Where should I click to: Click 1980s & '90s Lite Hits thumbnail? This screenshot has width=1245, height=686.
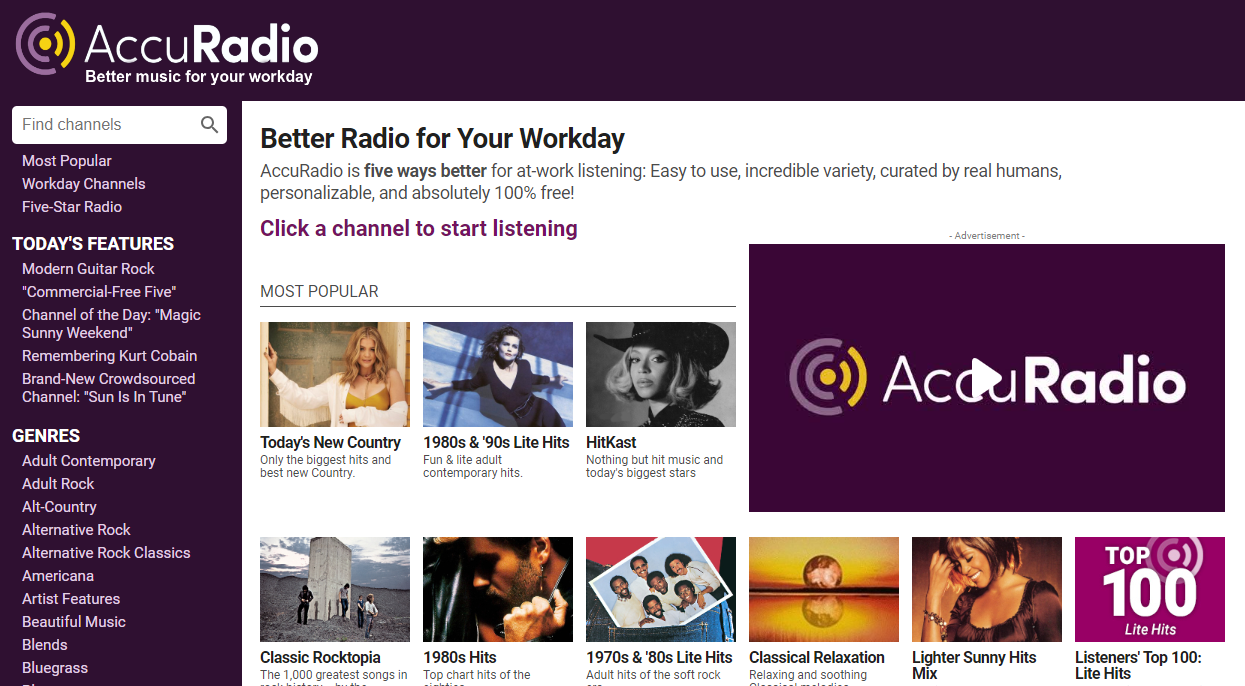click(498, 375)
